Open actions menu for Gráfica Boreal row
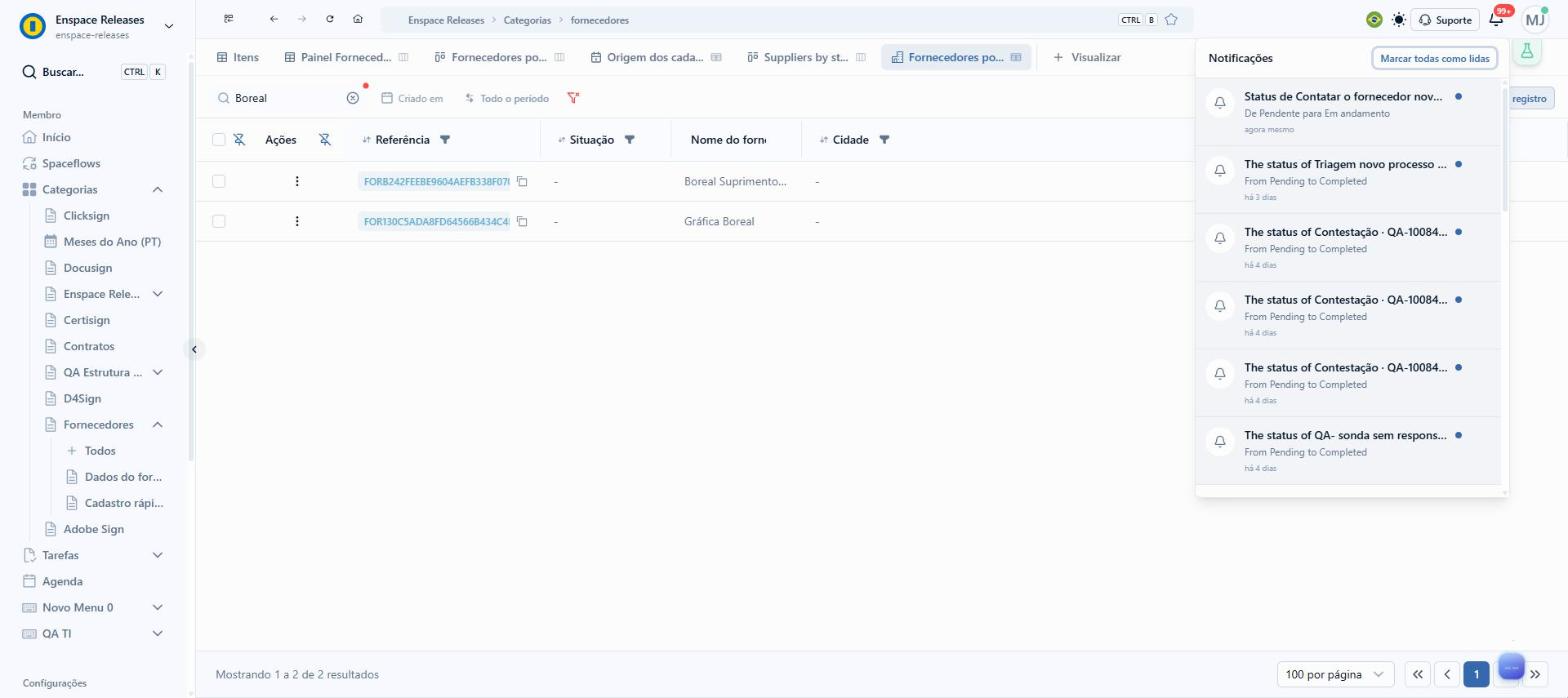The image size is (1568, 698). [297, 221]
